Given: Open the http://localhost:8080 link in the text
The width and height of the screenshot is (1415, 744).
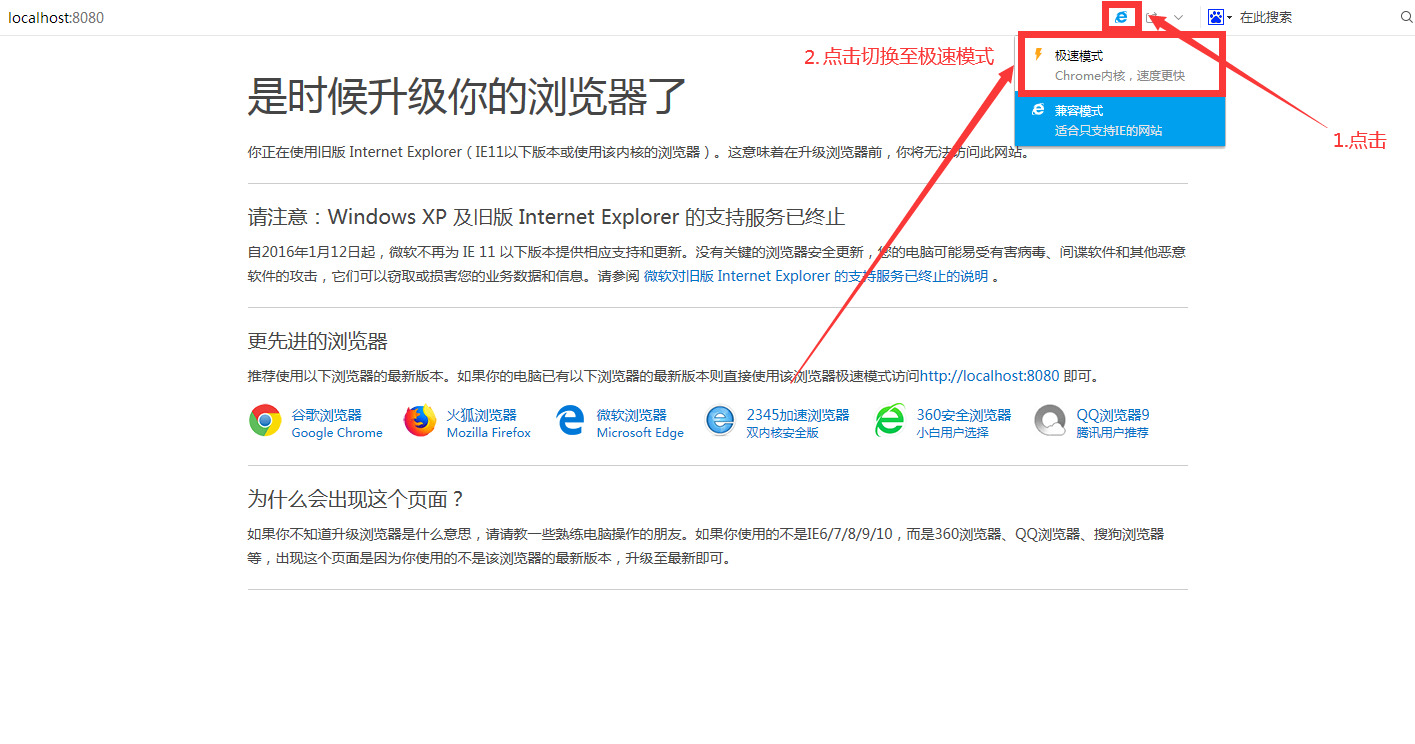Looking at the screenshot, I should click(989, 376).
